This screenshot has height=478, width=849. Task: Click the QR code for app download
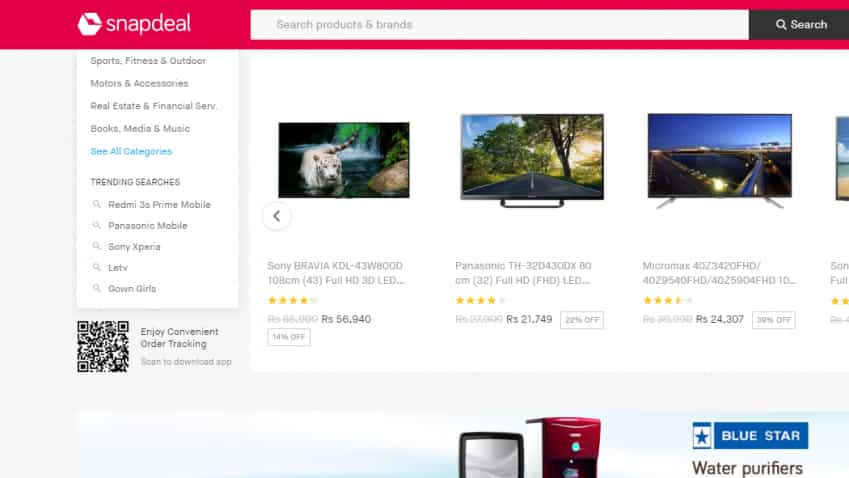[x=103, y=346]
